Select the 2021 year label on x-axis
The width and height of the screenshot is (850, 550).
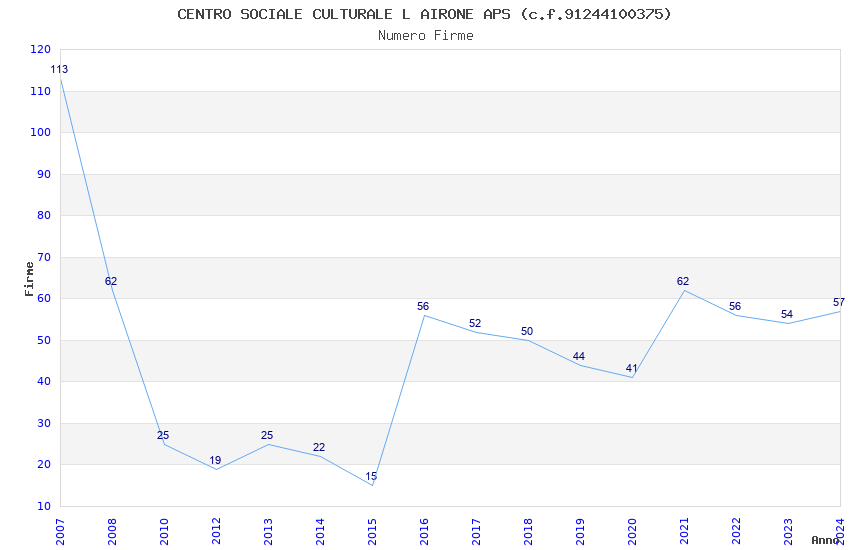(x=684, y=532)
